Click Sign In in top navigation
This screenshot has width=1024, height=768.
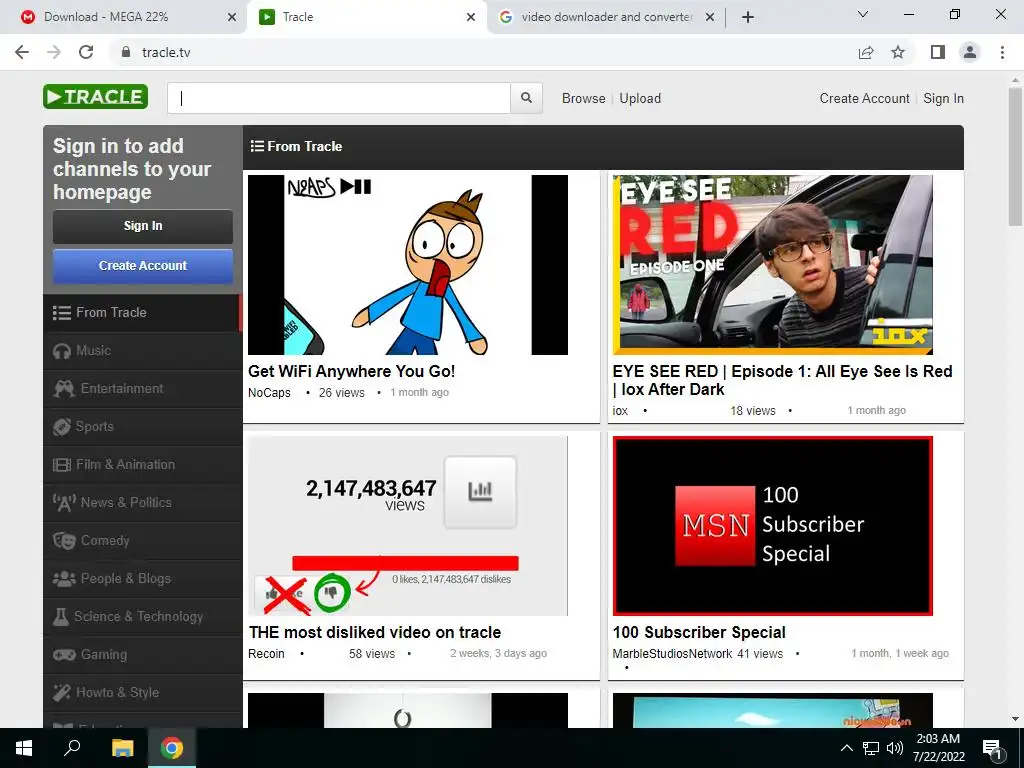[943, 98]
